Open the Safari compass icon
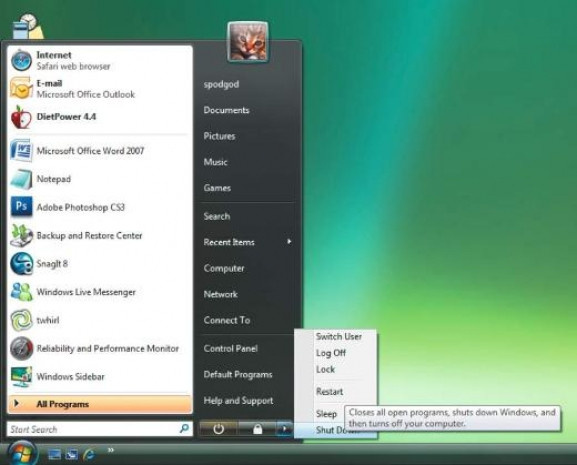The image size is (577, 465). (x=21, y=61)
